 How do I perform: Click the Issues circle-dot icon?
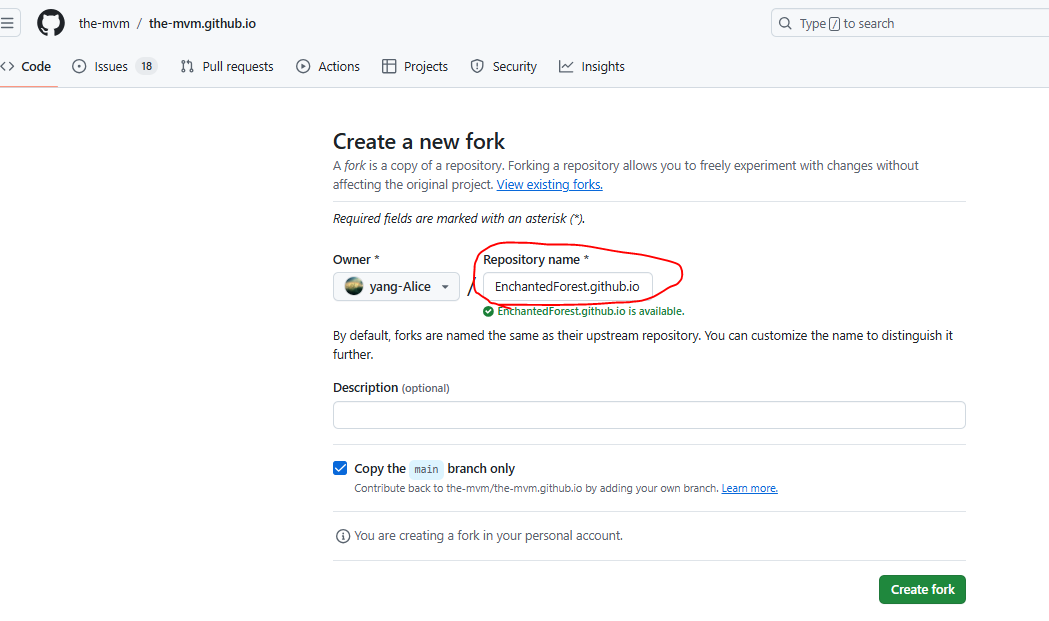[79, 66]
